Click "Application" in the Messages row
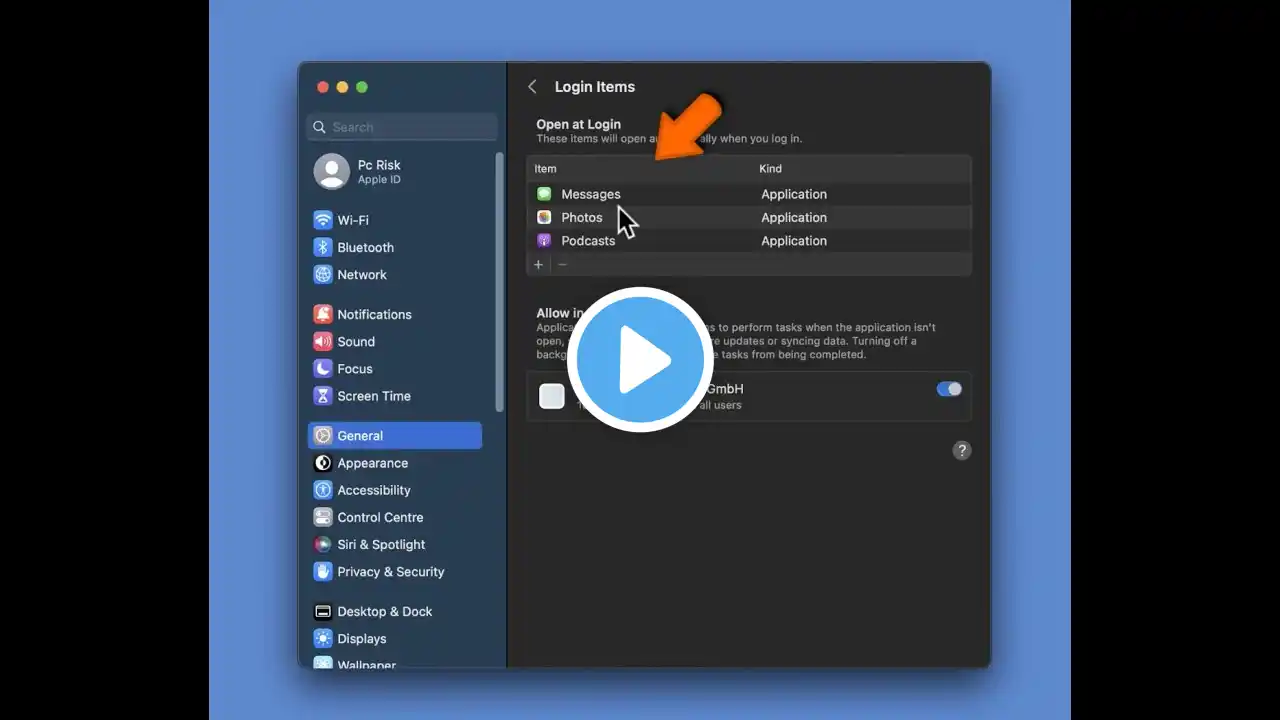 [794, 194]
